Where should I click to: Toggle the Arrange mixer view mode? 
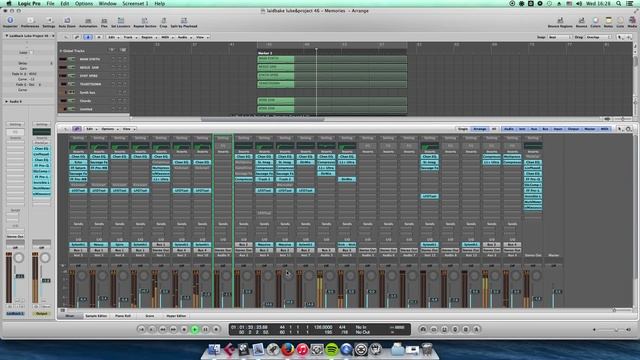pyautogui.click(x=480, y=129)
